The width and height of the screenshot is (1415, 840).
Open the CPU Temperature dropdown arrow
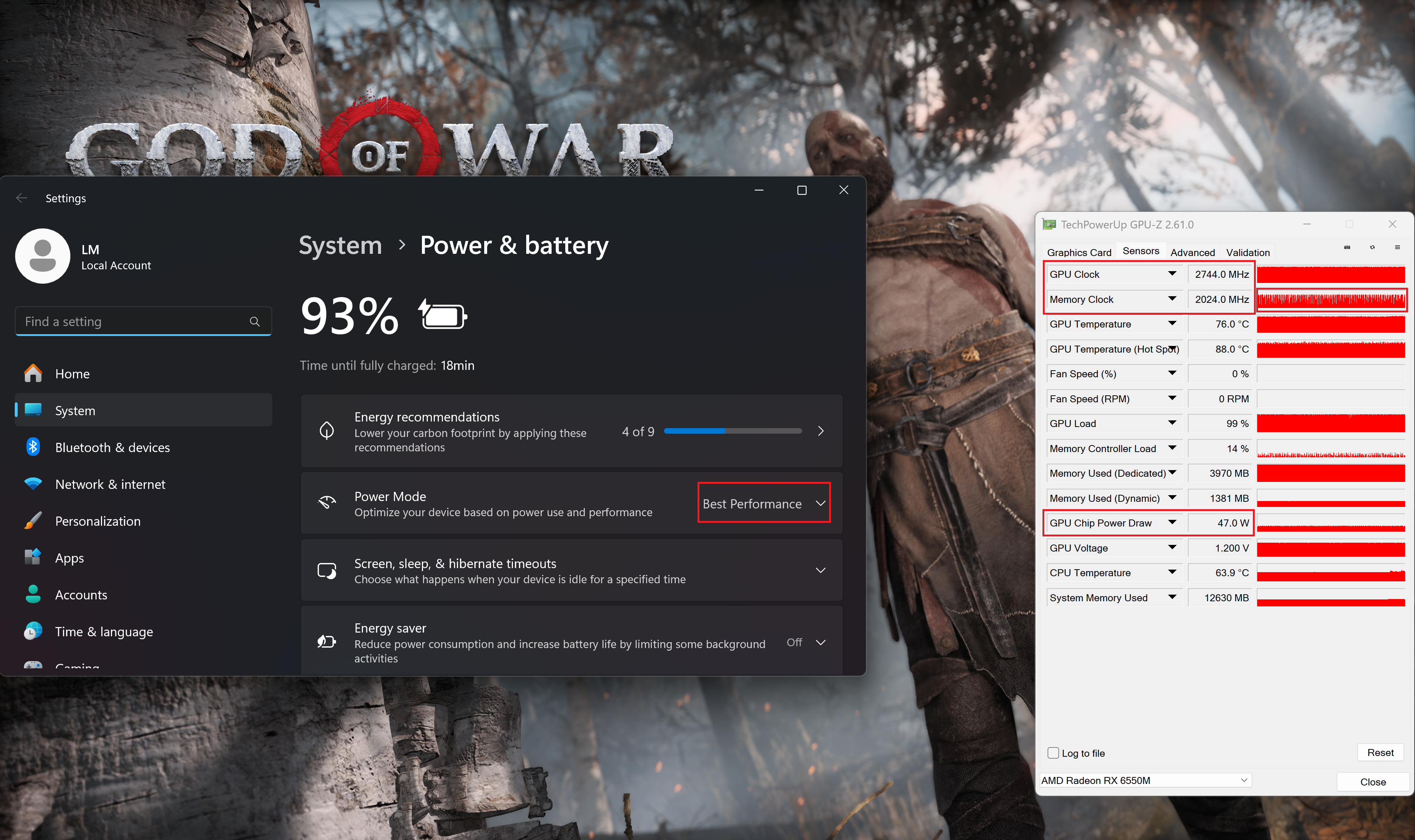(1172, 572)
